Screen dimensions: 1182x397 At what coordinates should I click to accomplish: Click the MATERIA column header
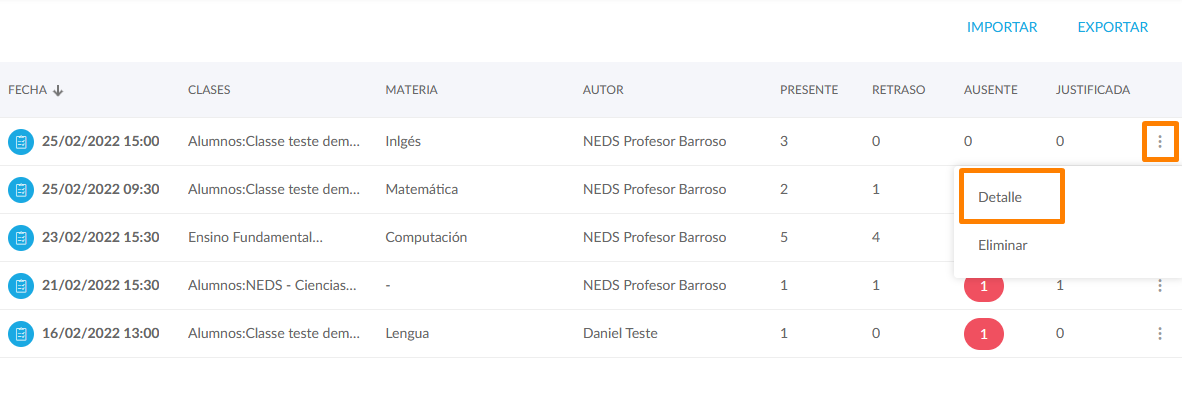[412, 90]
